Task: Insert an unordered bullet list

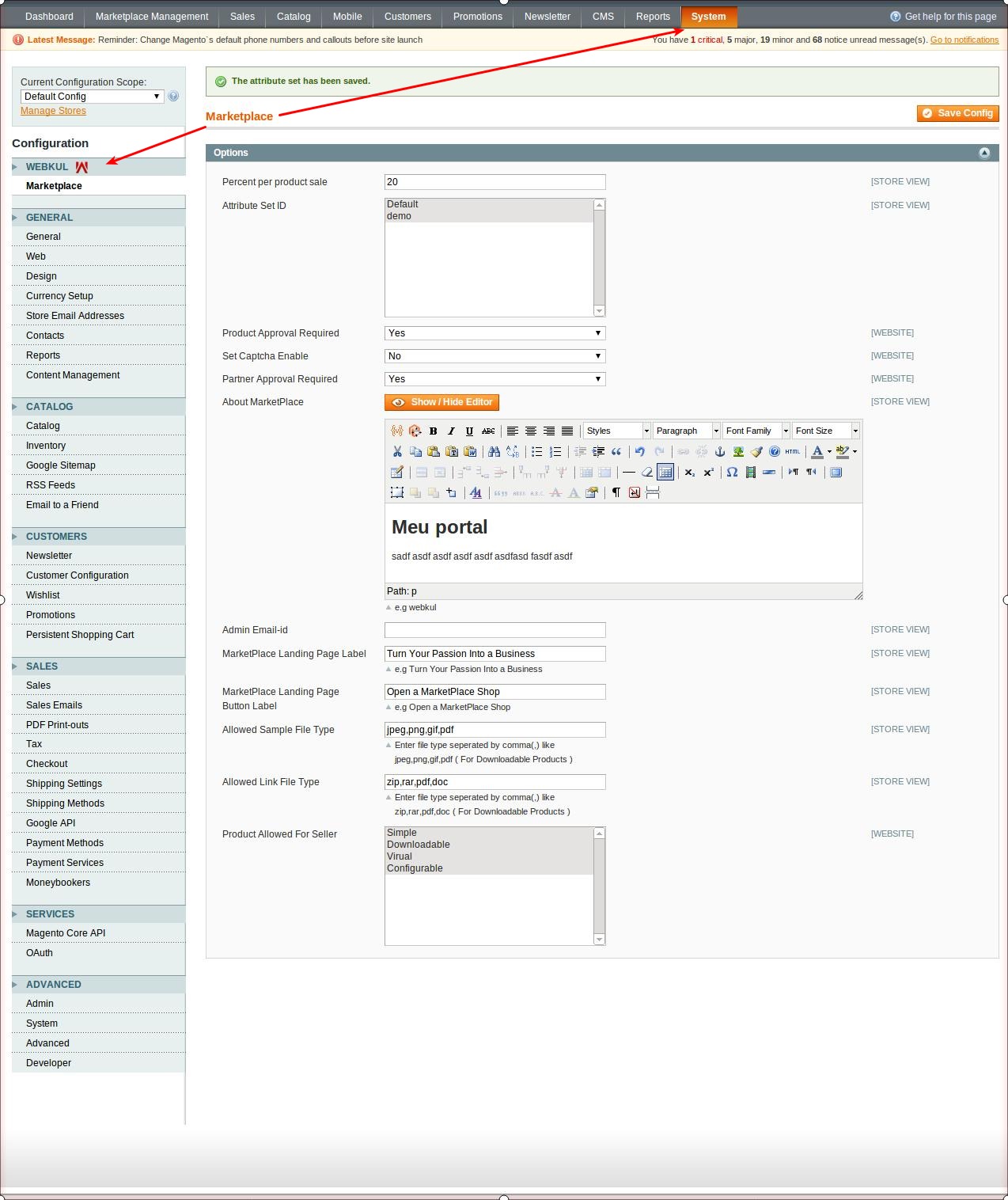Action: click(x=537, y=451)
